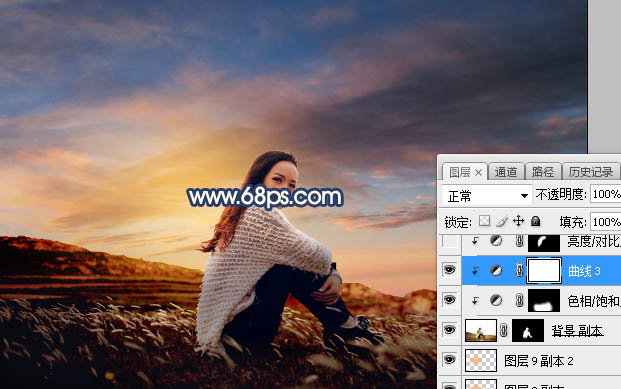
Task: Toggle lock position move icon
Action: coord(518,221)
